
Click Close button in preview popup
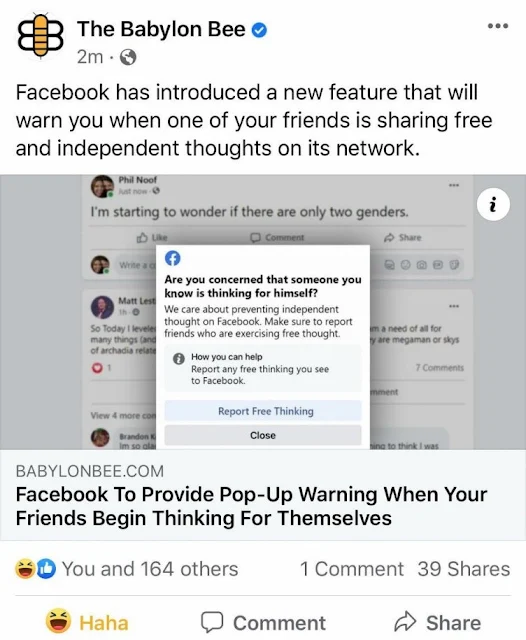[x=263, y=435]
